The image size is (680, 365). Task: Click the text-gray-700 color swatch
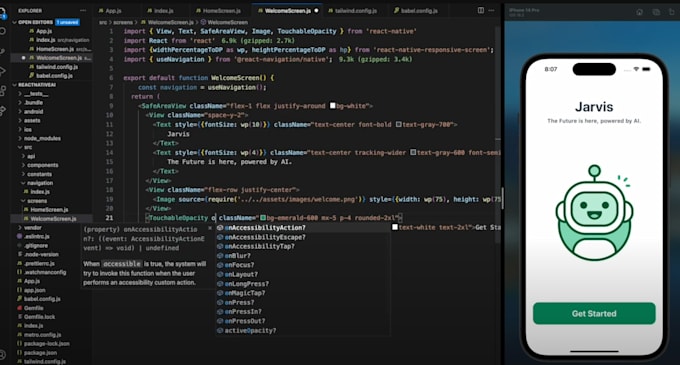[398, 124]
